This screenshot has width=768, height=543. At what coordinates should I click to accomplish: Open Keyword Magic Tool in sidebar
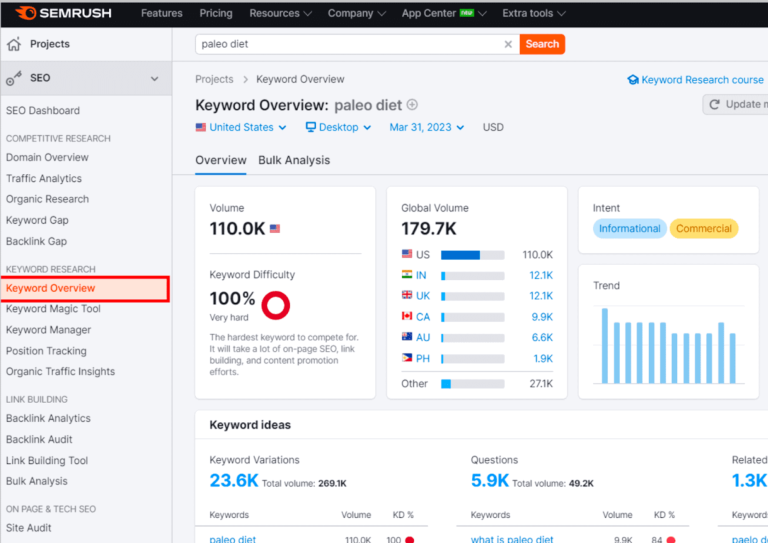[x=53, y=309]
